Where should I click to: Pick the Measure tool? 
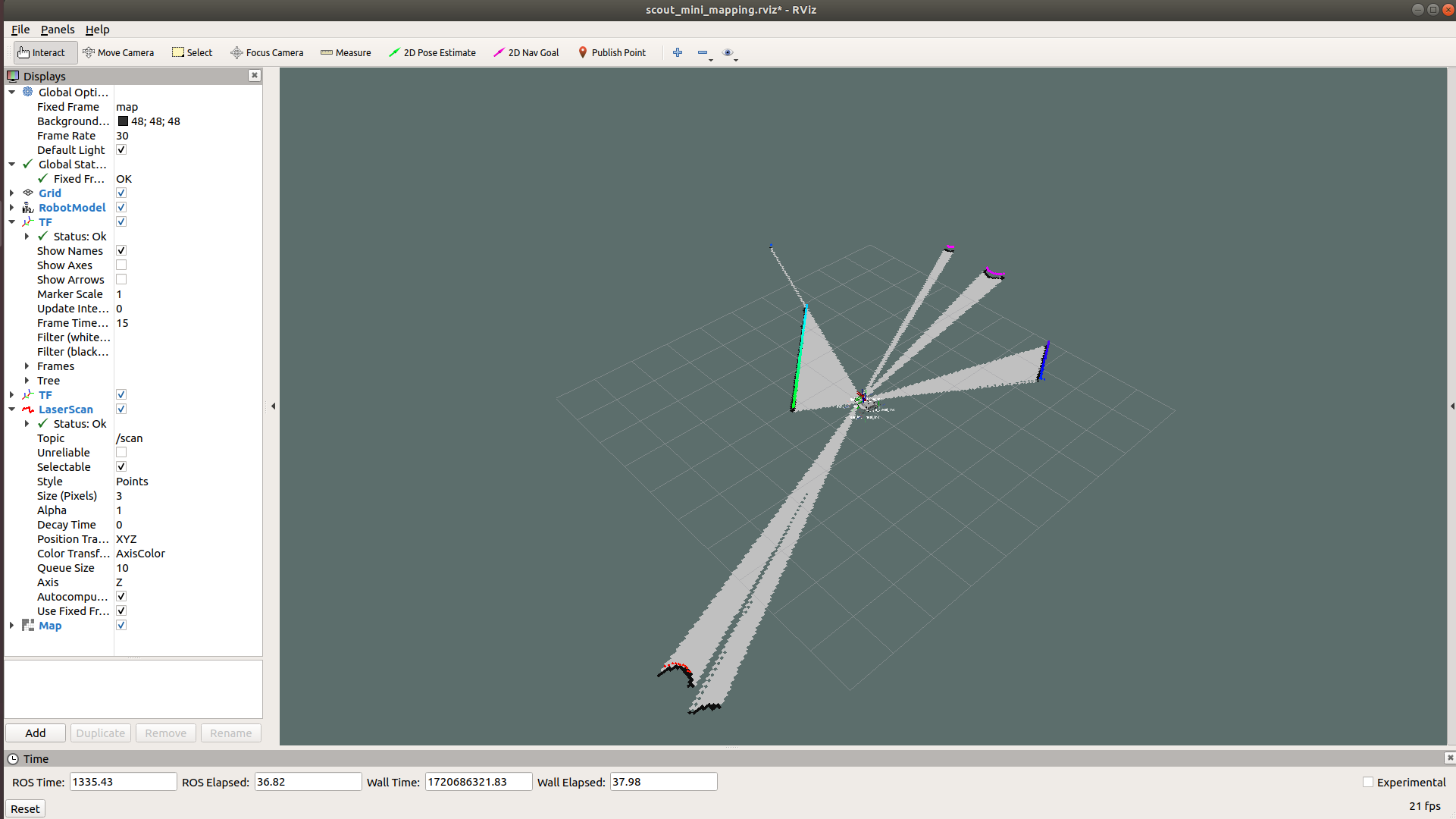click(346, 52)
